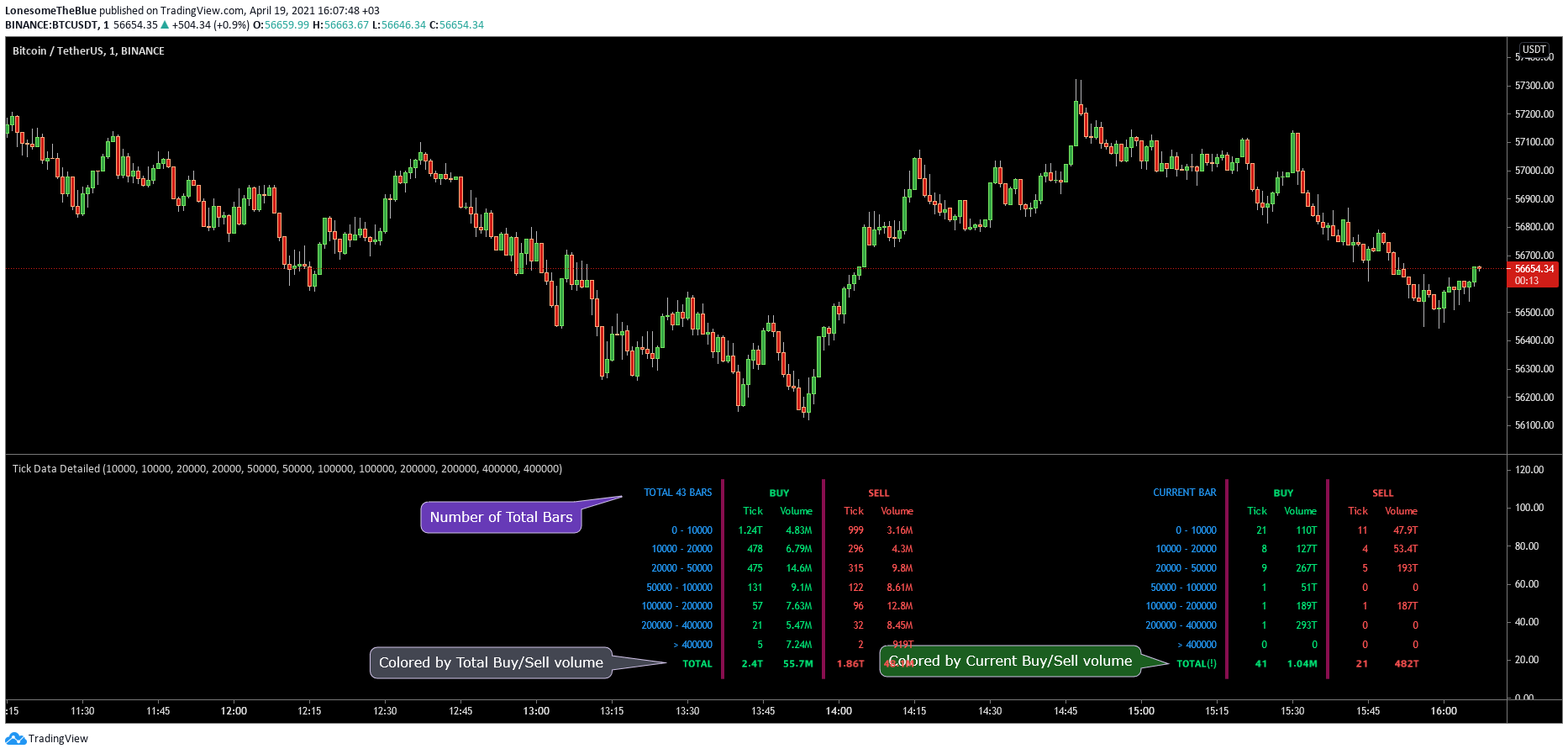Click Colored by Total Buy/Sell volume callout
The height and width of the screenshot is (754, 1568).
click(x=491, y=662)
